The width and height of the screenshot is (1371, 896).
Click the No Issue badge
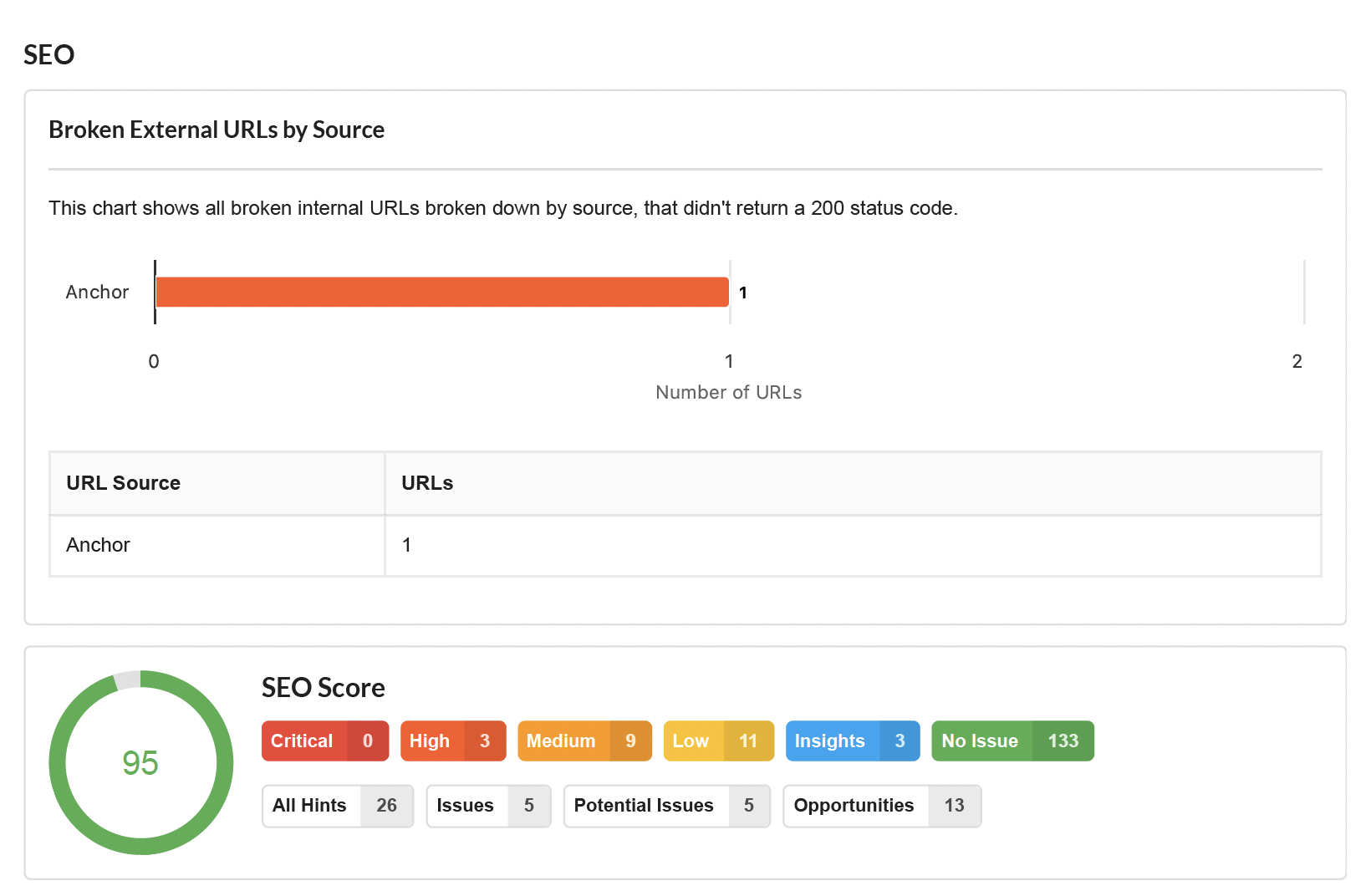tap(1012, 741)
